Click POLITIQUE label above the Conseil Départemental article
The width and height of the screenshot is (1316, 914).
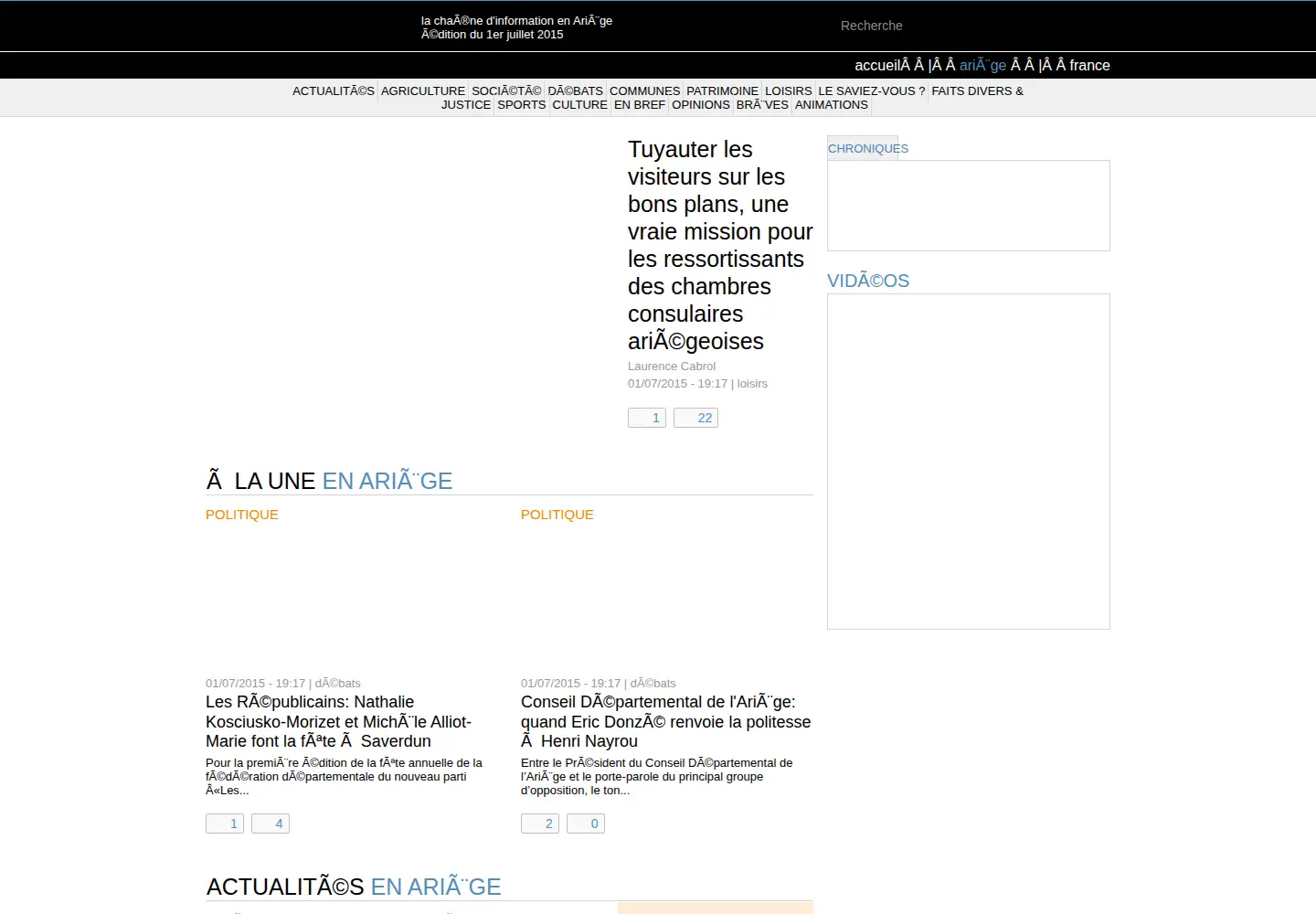[557, 515]
